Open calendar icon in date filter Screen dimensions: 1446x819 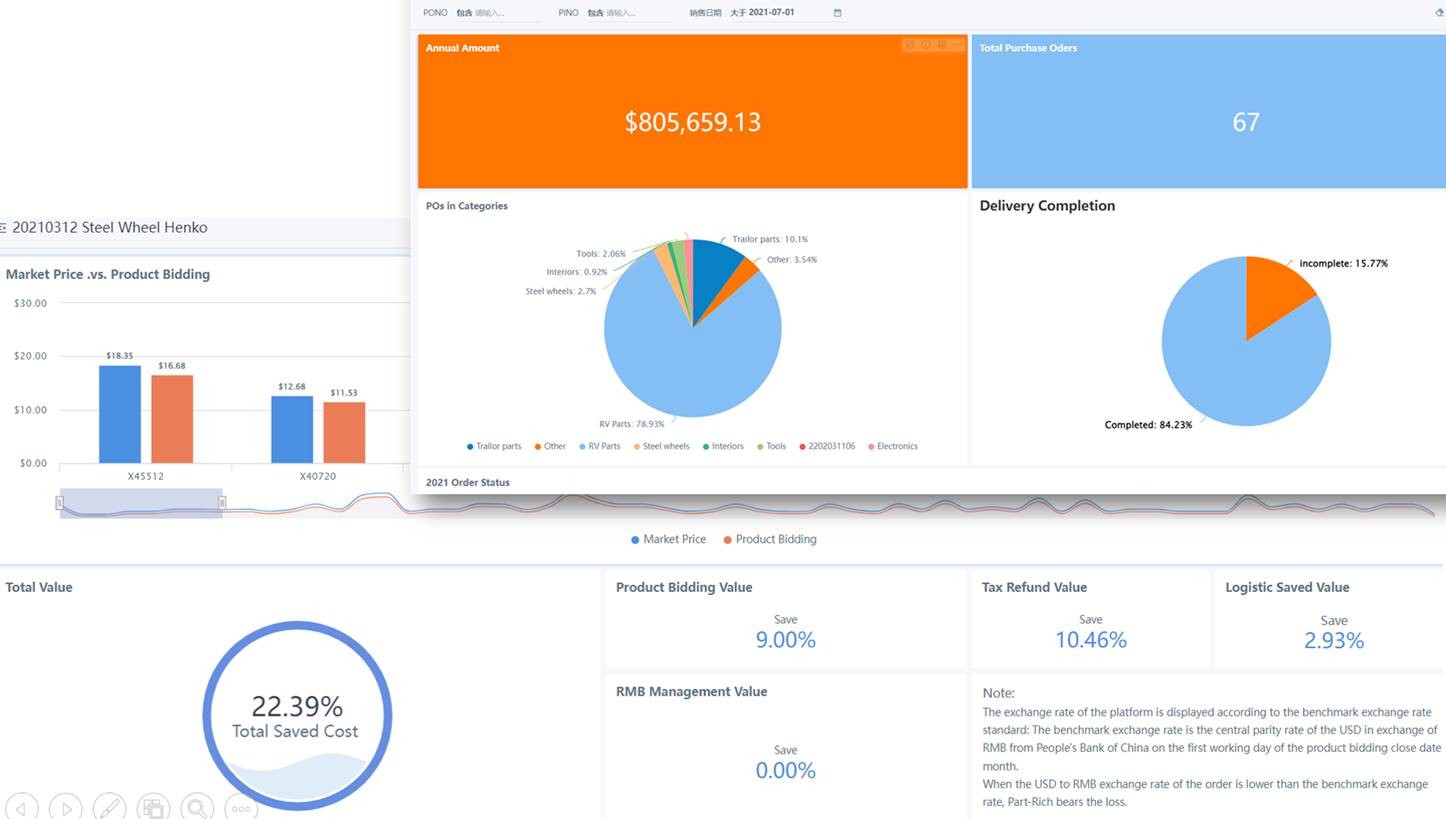[x=837, y=13]
